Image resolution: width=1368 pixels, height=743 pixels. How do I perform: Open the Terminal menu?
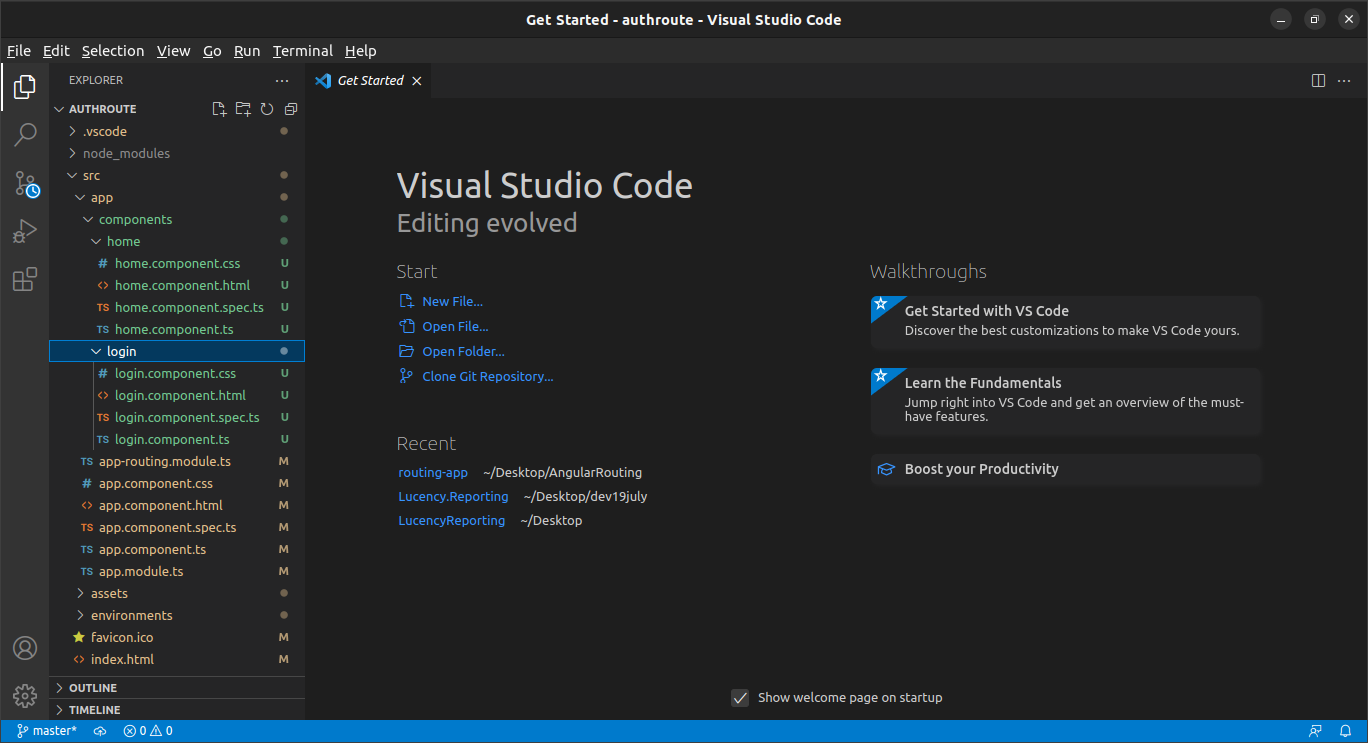(x=303, y=51)
